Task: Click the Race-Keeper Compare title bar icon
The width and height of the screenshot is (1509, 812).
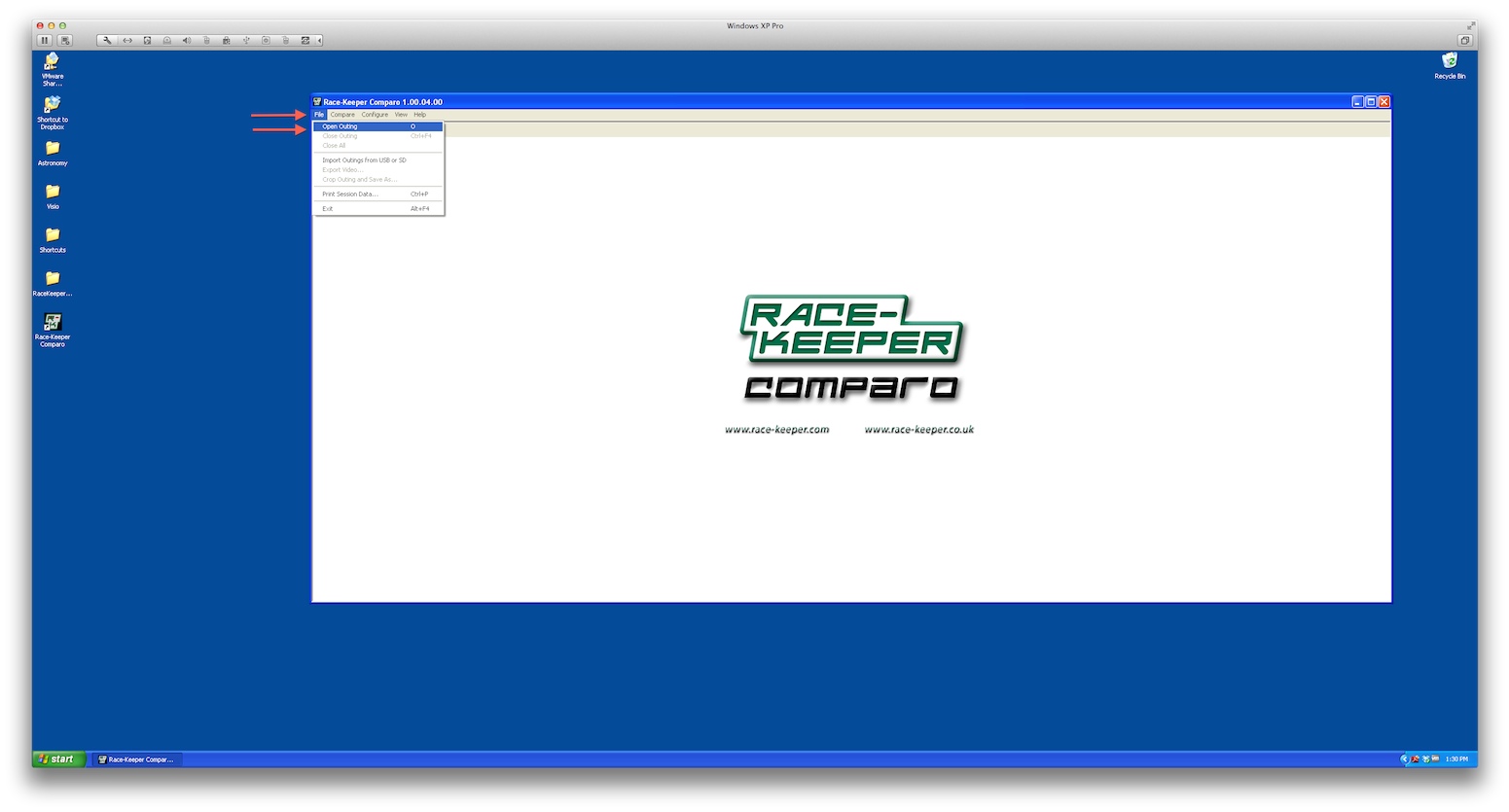Action: (x=317, y=101)
